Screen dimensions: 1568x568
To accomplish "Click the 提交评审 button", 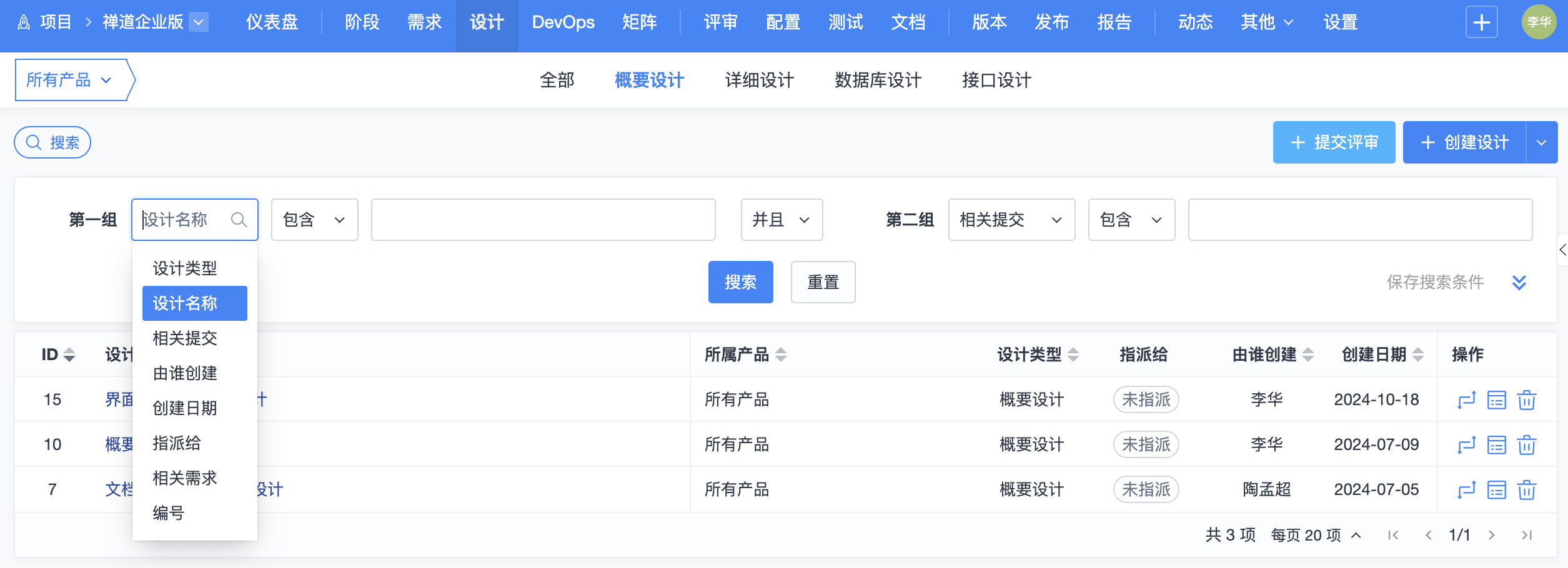I will pyautogui.click(x=1334, y=142).
